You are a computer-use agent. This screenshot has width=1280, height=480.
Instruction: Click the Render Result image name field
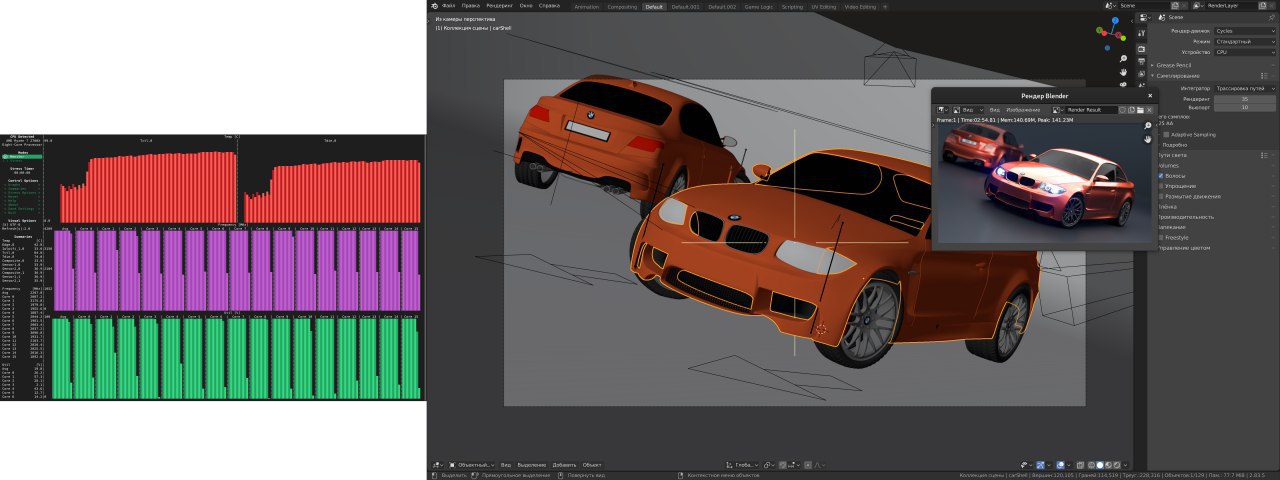[x=1092, y=110]
